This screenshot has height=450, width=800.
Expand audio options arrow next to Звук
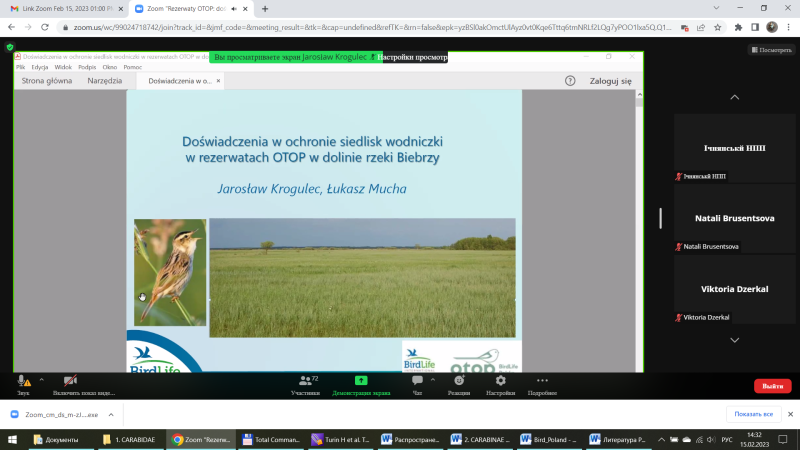(x=41, y=377)
